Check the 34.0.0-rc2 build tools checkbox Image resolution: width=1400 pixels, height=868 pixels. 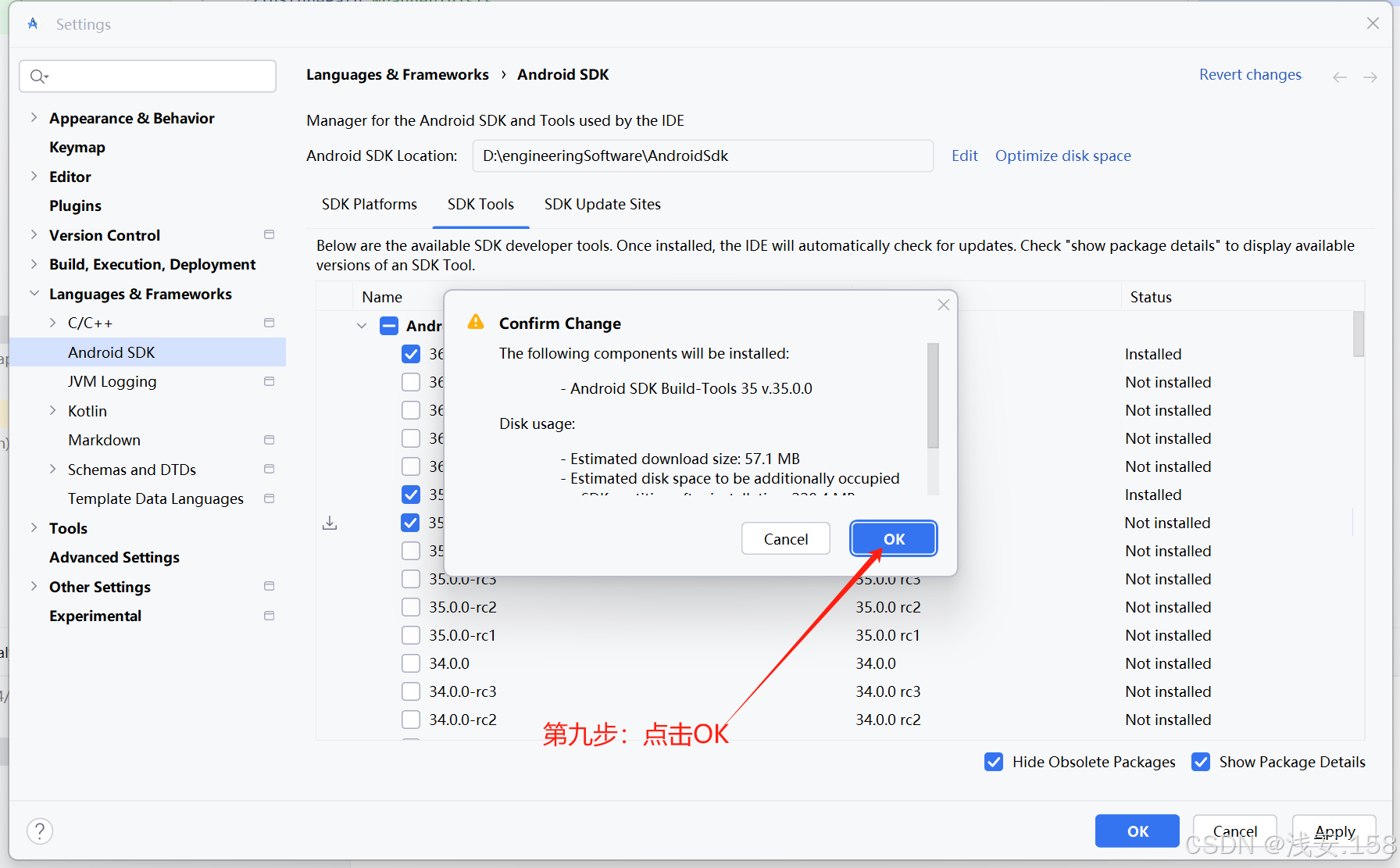pos(411,720)
